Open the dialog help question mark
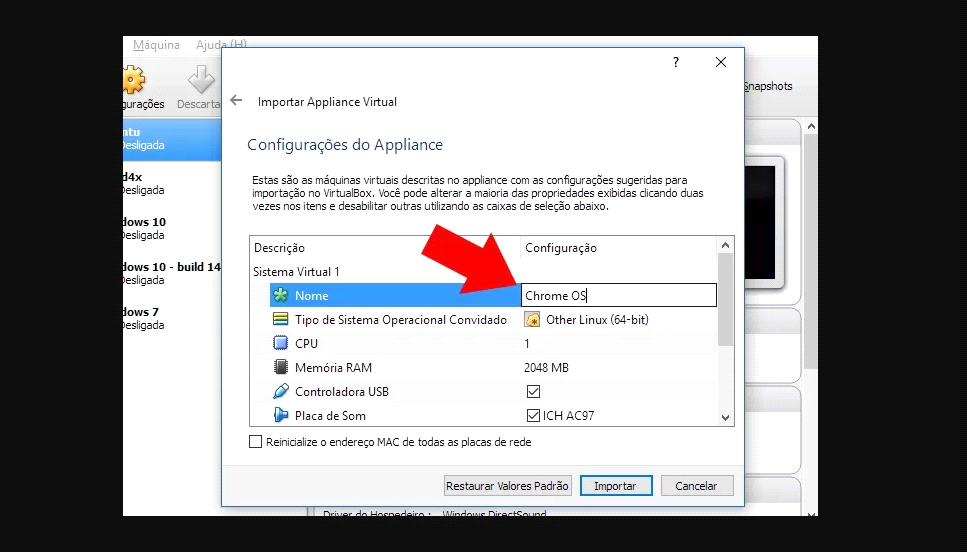The image size is (967, 552). point(676,62)
